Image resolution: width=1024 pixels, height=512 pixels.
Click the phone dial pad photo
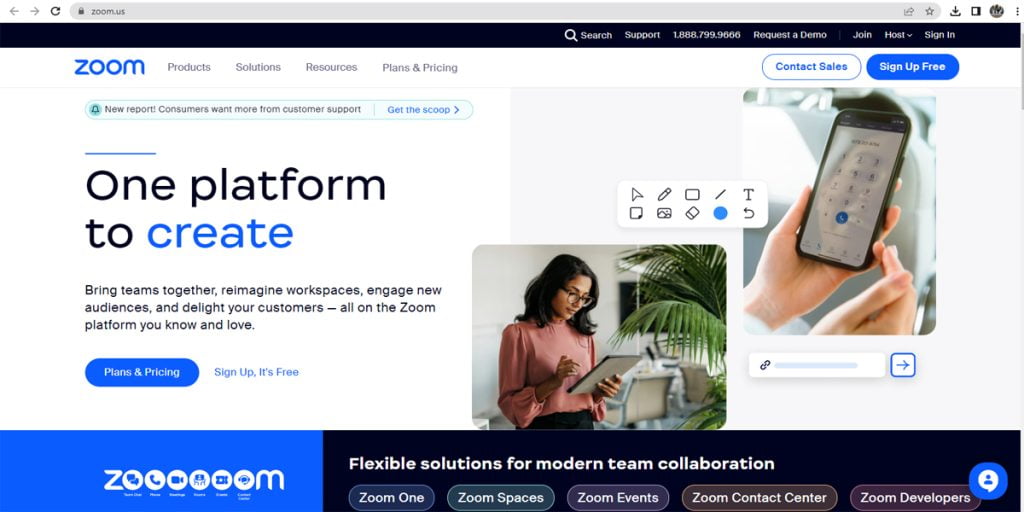tap(839, 212)
